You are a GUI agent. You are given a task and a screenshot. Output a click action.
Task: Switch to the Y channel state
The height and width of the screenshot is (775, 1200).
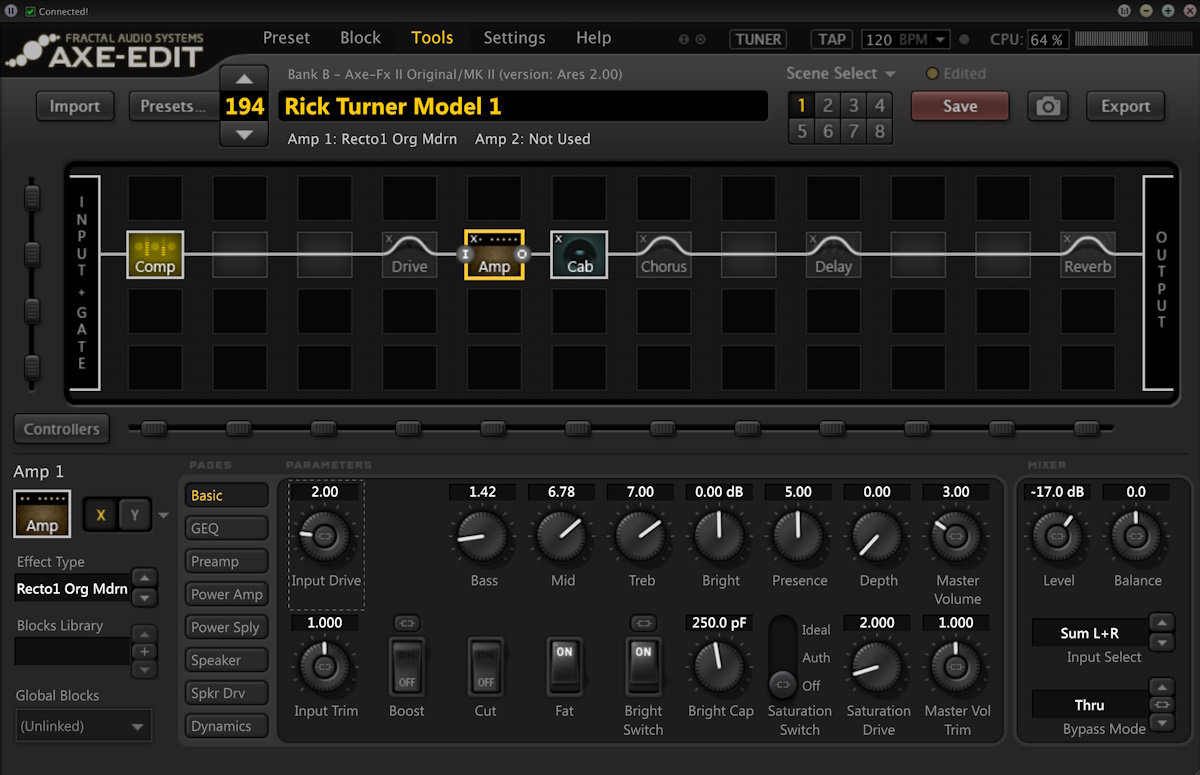pos(135,514)
